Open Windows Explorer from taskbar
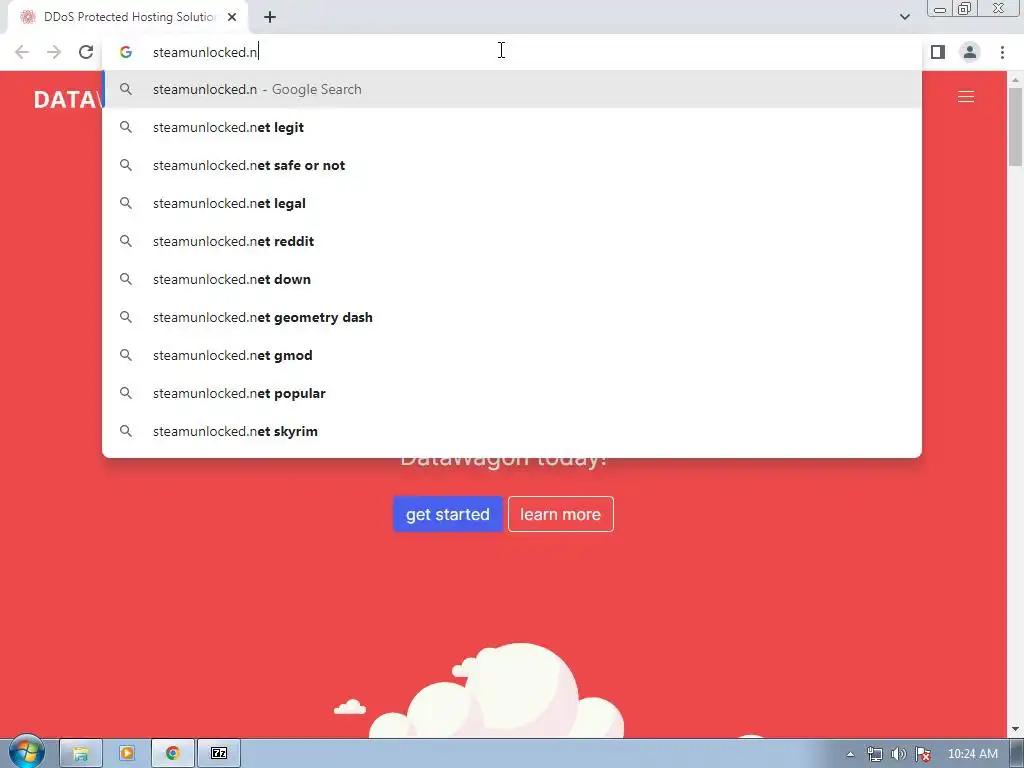This screenshot has height=768, width=1024. tap(81, 754)
